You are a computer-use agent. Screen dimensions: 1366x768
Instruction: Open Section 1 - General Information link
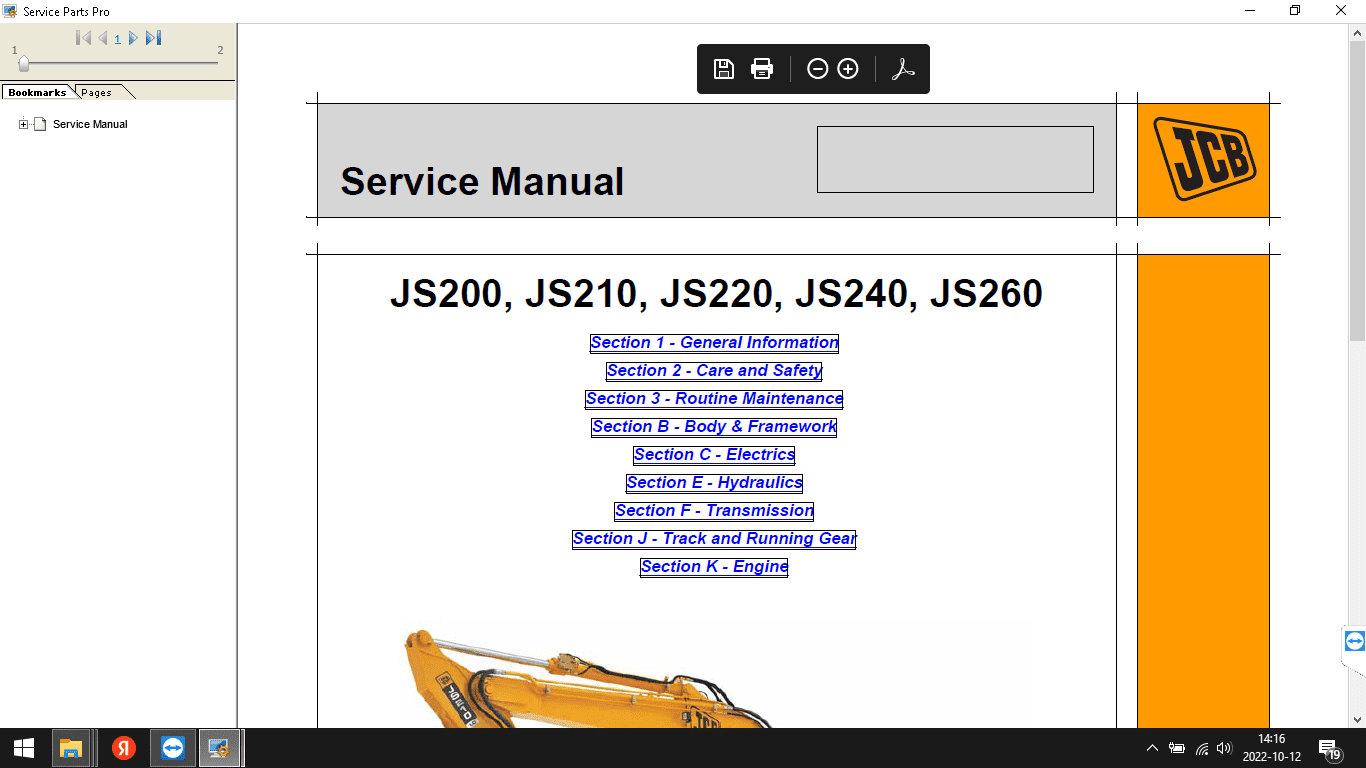tap(714, 343)
